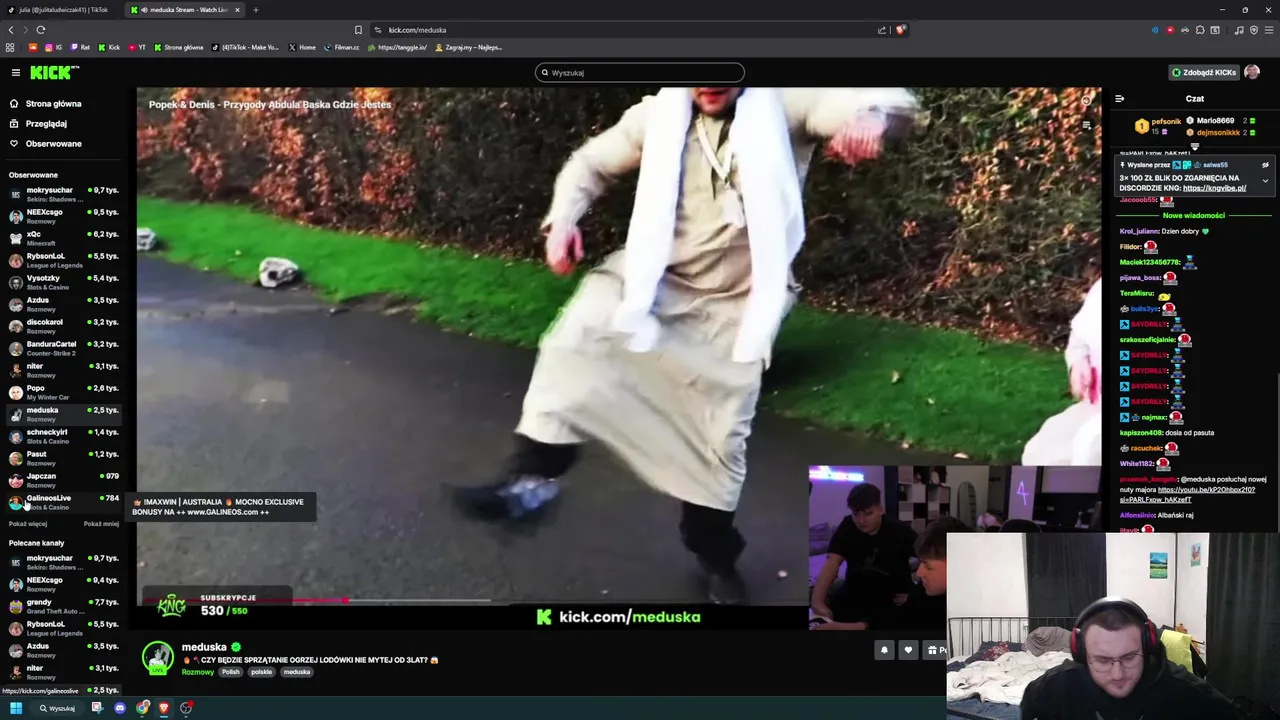Viewport: 1280px width, 720px height.
Task: Open browser extensions puzzle icon
Action: tap(1199, 30)
